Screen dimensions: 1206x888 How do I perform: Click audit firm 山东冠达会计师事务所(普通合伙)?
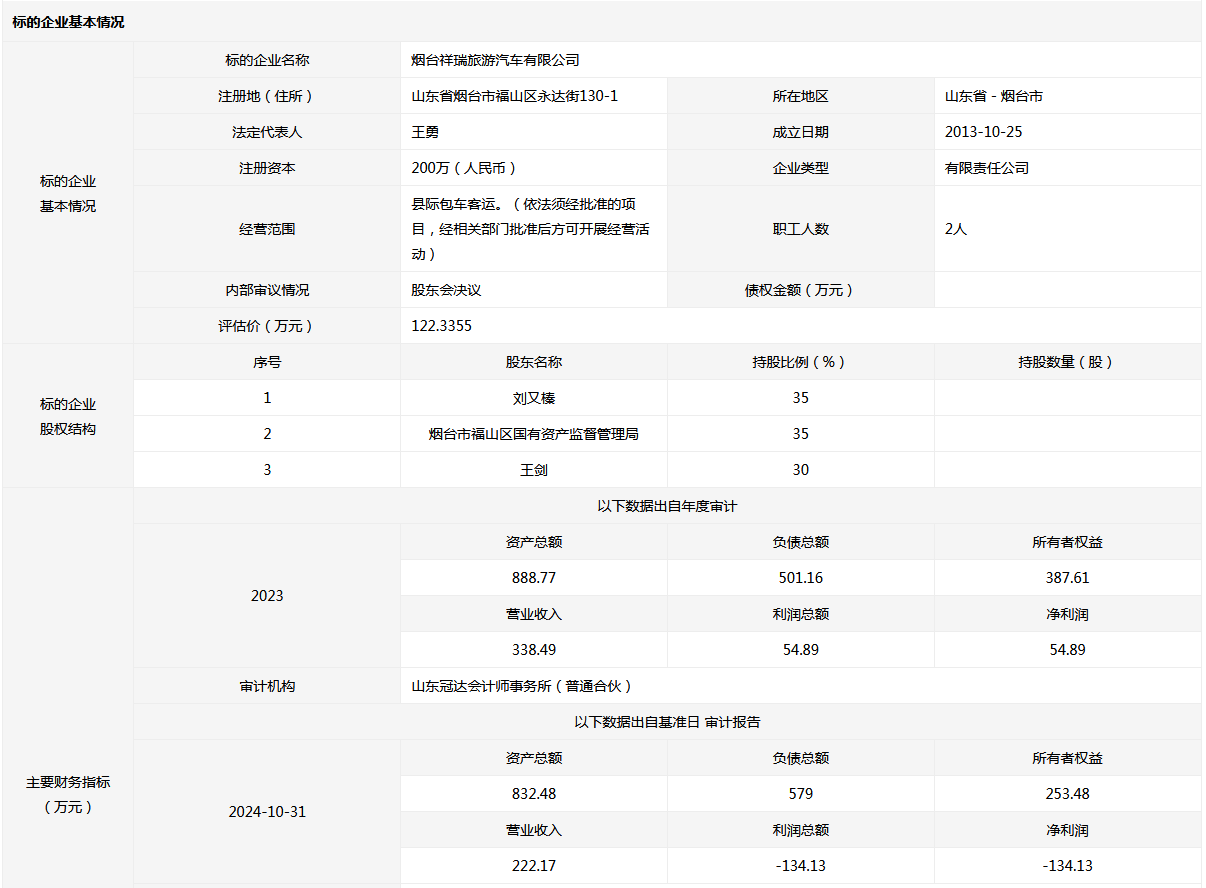pos(521,686)
